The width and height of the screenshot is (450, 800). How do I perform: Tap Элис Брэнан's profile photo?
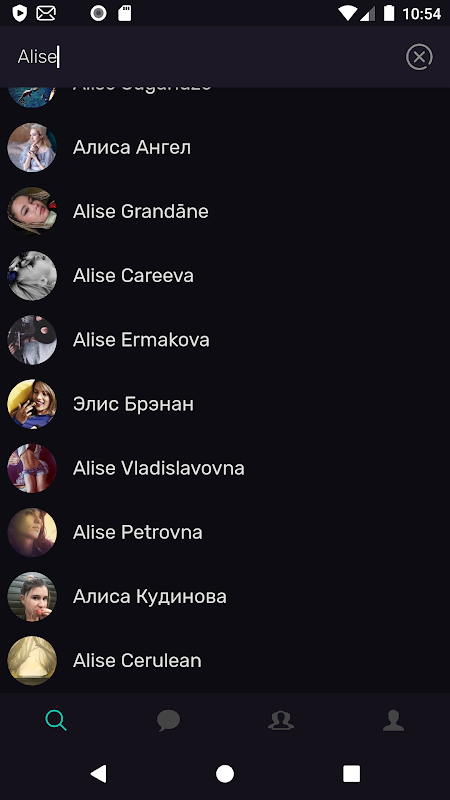tap(32, 404)
